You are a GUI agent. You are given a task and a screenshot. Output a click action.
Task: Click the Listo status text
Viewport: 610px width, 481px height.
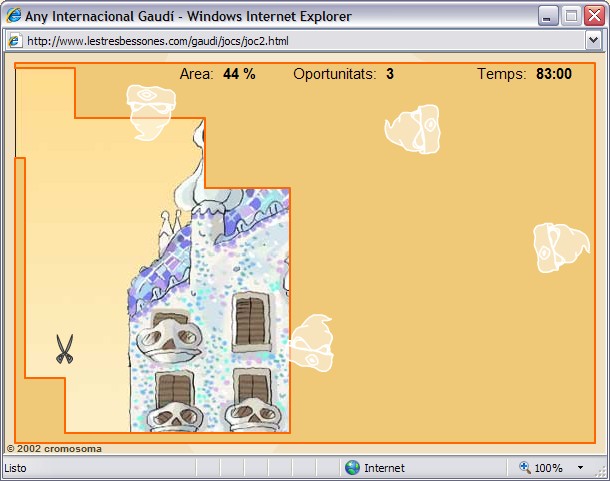pos(16,468)
